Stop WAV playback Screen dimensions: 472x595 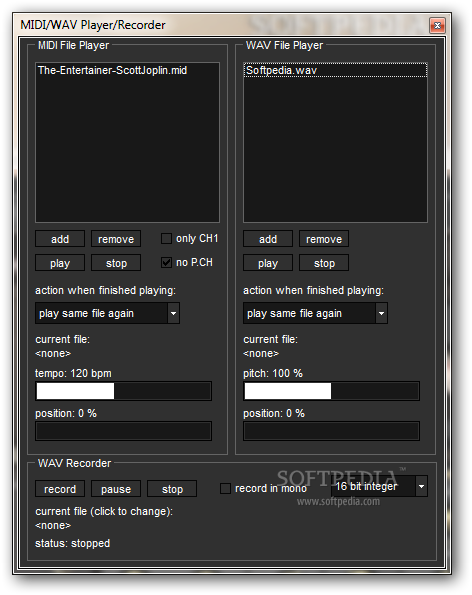point(324,263)
